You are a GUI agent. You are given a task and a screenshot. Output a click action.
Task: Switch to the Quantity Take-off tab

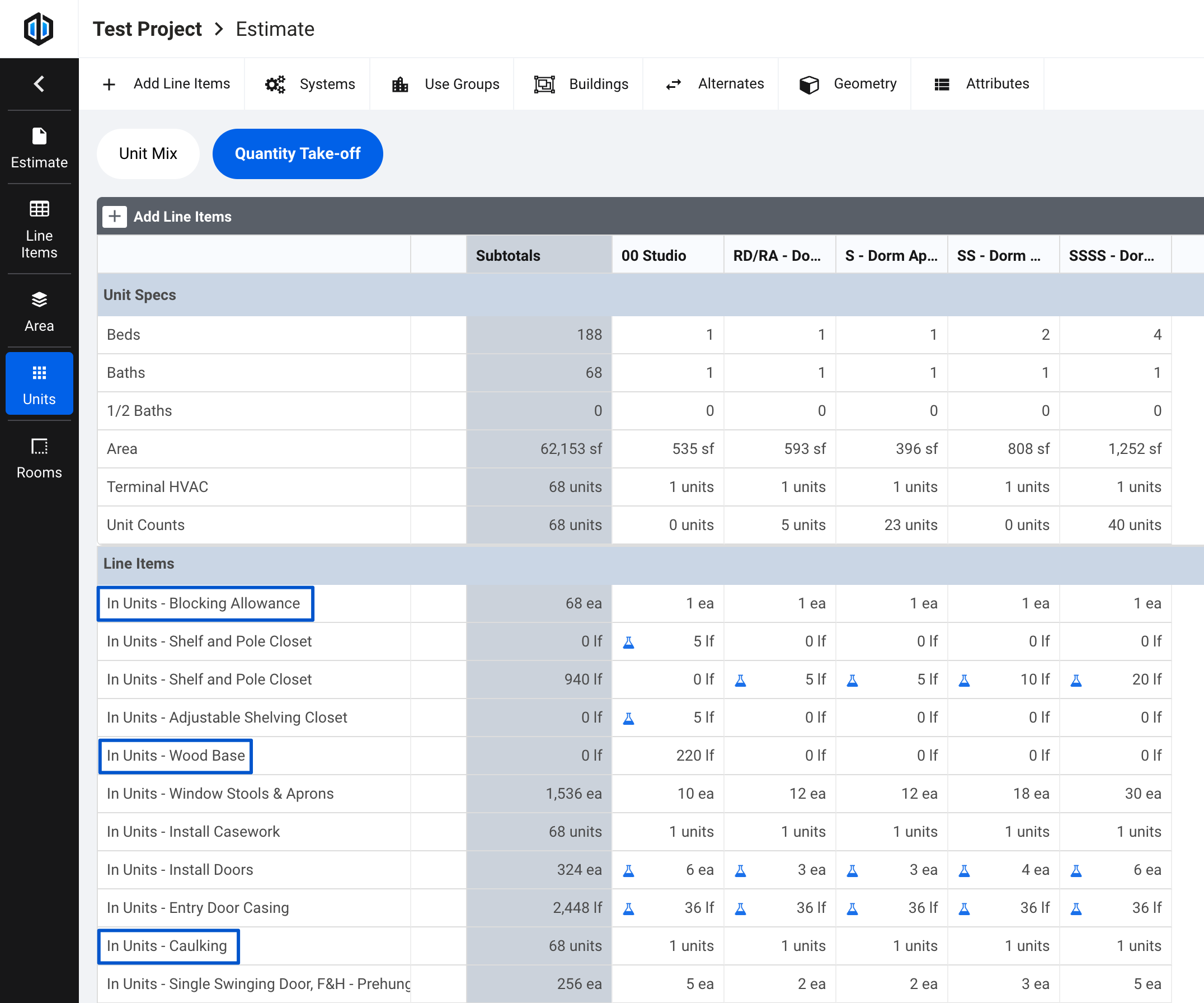tap(298, 154)
